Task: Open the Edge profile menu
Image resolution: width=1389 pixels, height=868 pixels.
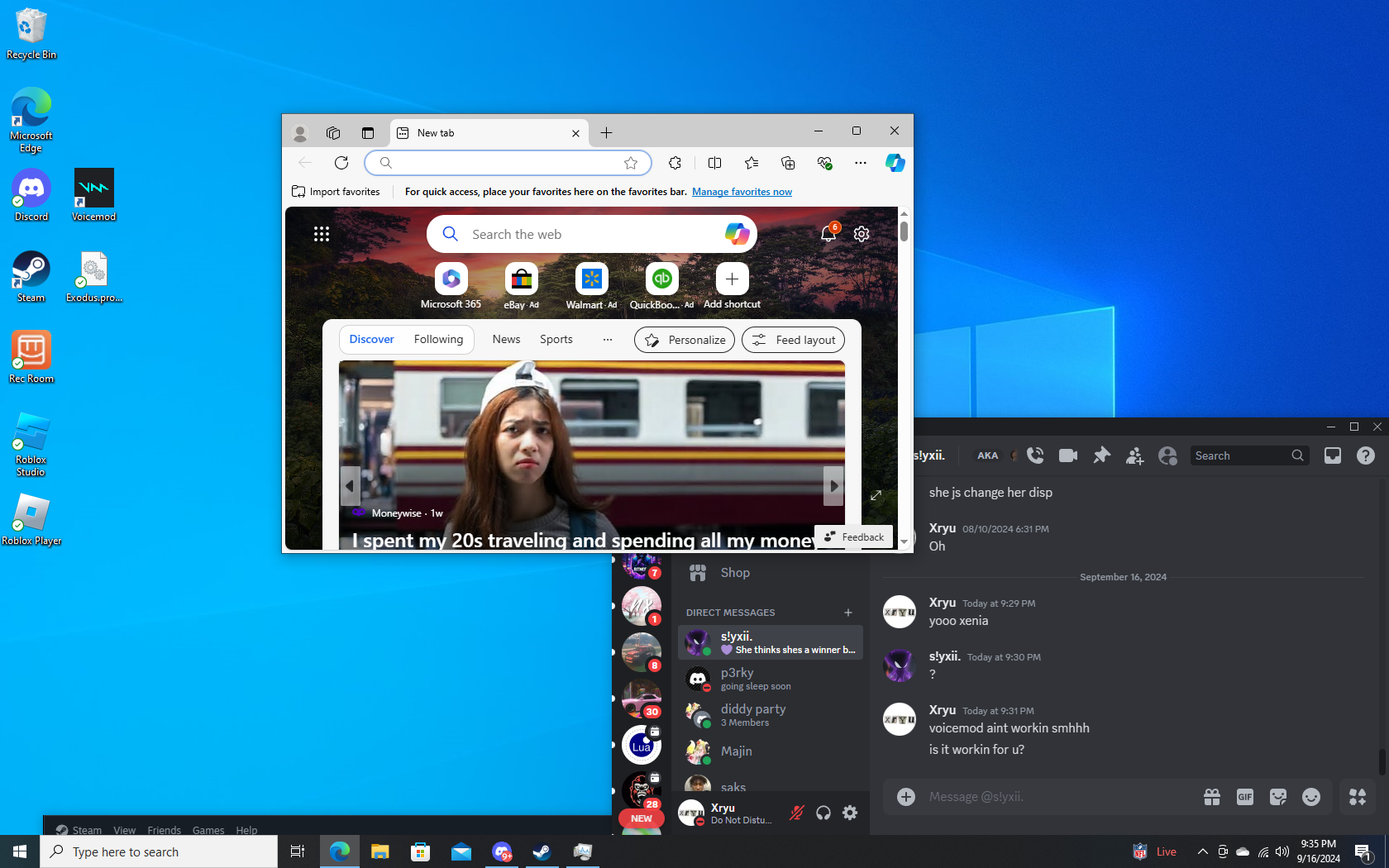Action: point(300,133)
